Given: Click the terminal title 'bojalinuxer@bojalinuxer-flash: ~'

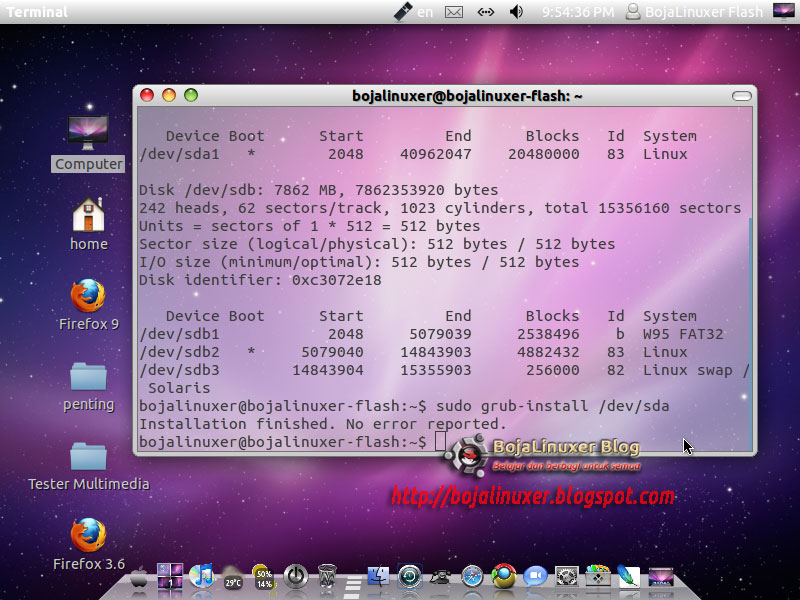Looking at the screenshot, I should click(467, 96).
